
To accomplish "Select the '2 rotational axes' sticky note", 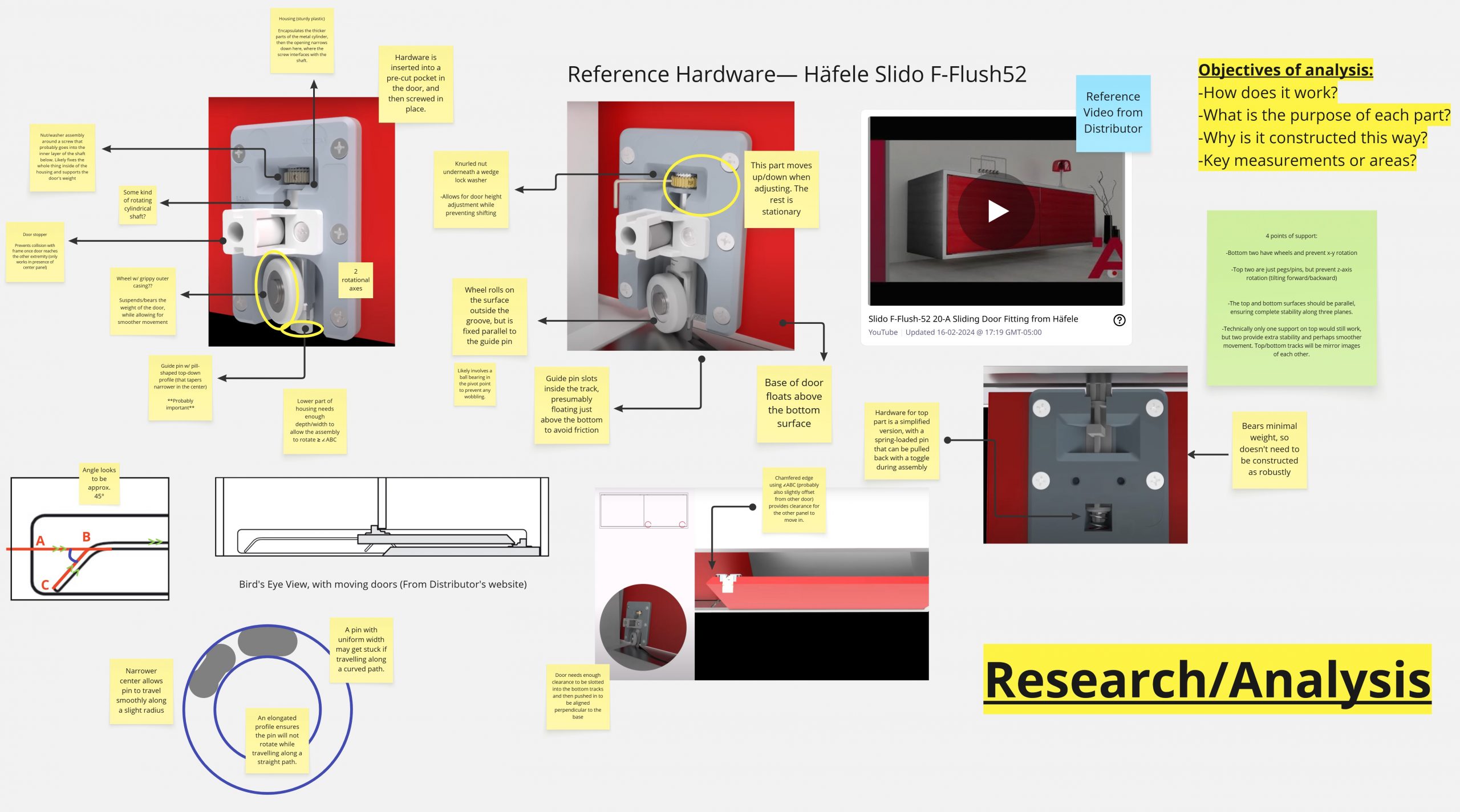I will tap(355, 280).
